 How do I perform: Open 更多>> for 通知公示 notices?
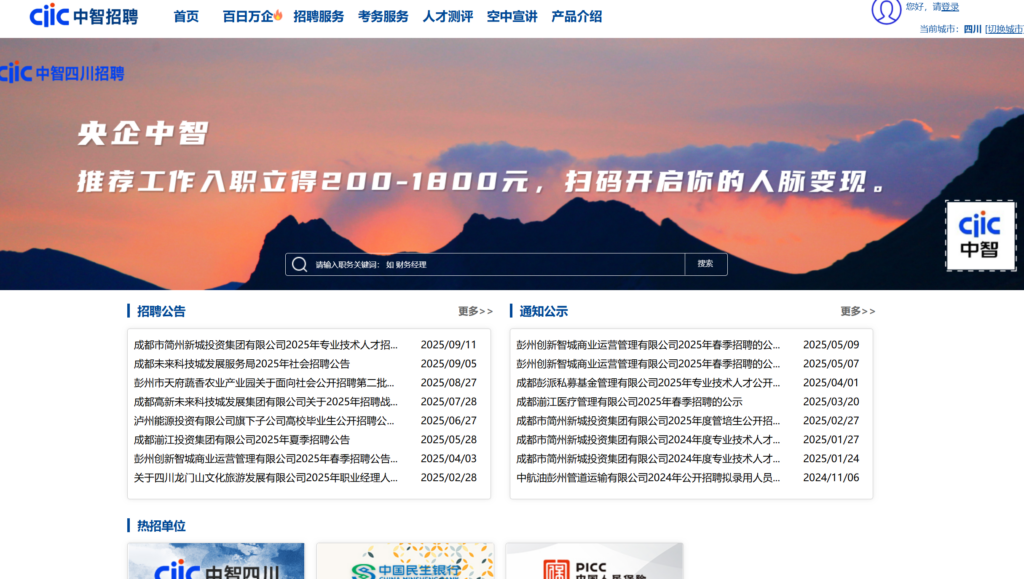point(855,311)
